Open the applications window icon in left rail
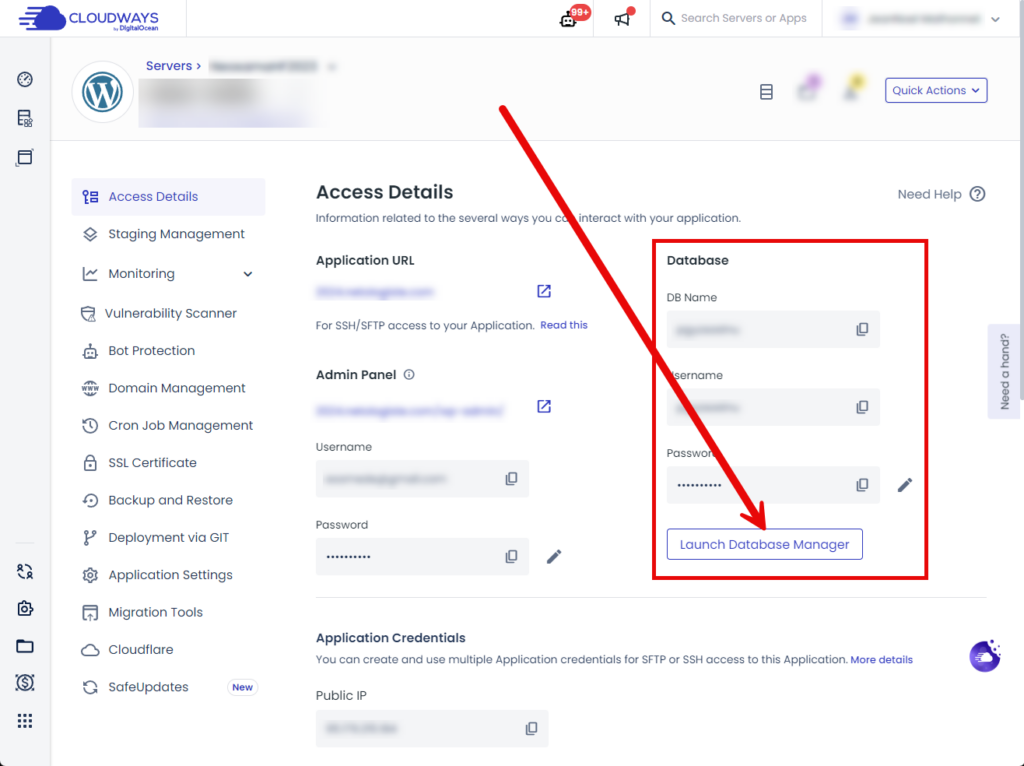1024x766 pixels. (x=25, y=157)
